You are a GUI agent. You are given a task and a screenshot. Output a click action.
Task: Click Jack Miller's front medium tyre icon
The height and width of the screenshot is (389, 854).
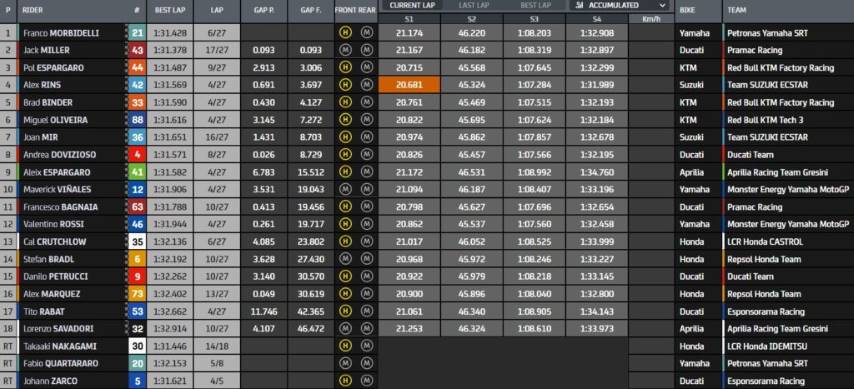click(344, 50)
